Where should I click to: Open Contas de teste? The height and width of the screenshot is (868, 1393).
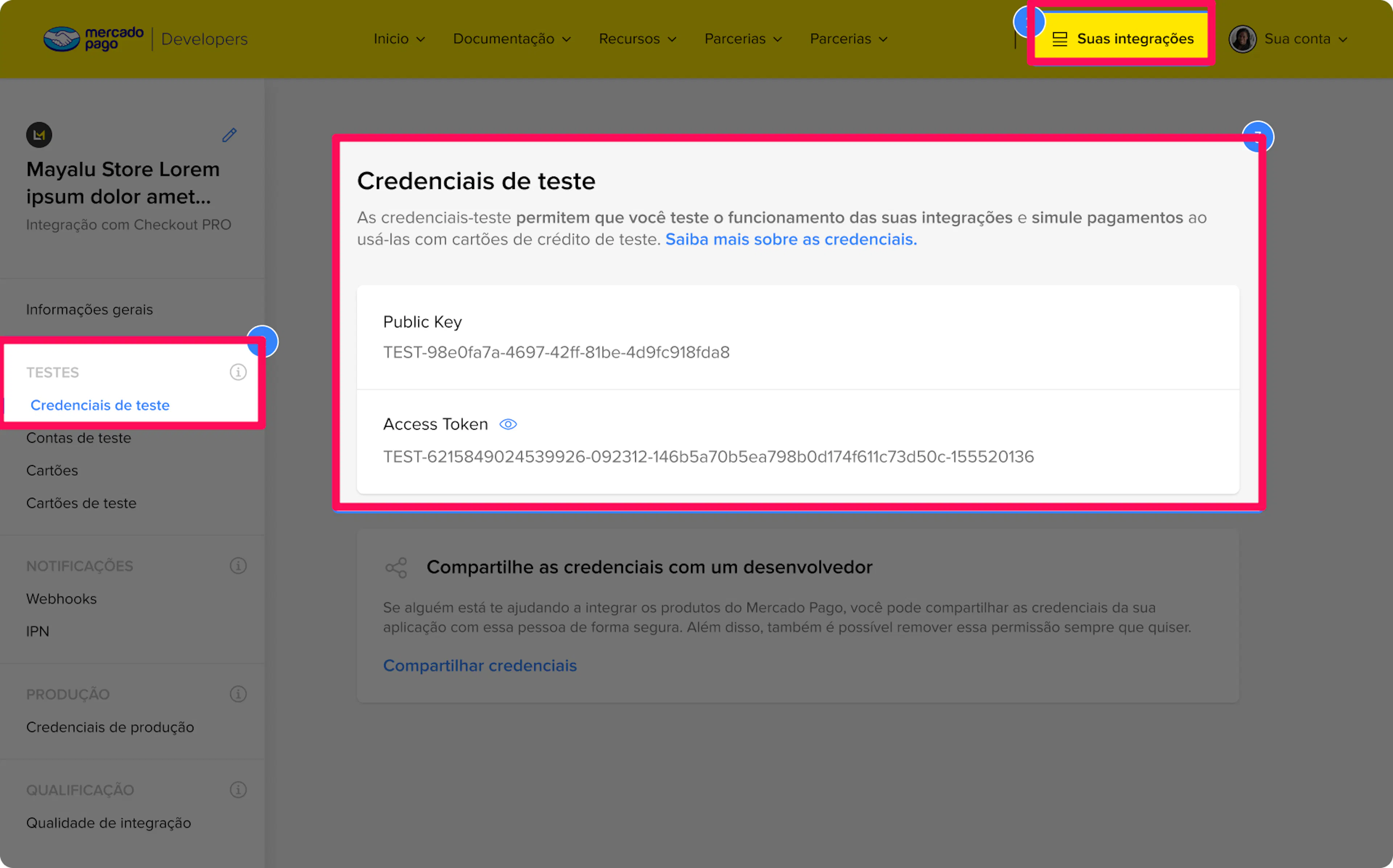tap(79, 437)
